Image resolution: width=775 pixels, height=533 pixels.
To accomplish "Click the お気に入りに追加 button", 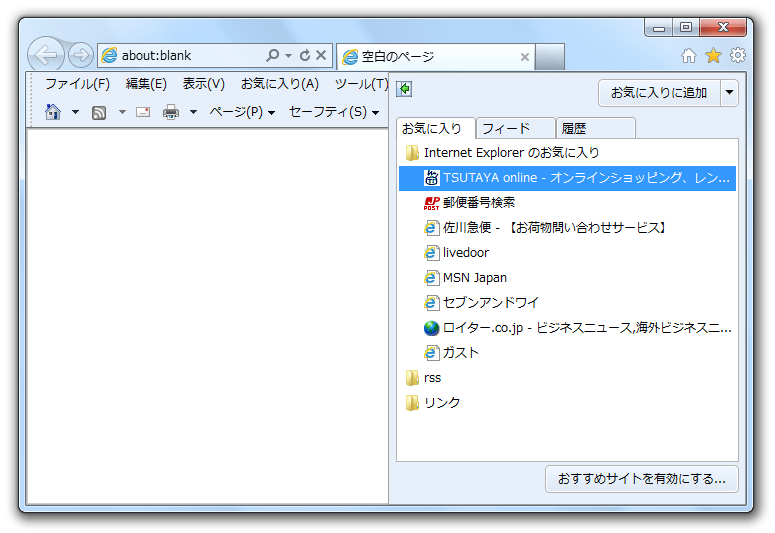I will coord(659,92).
